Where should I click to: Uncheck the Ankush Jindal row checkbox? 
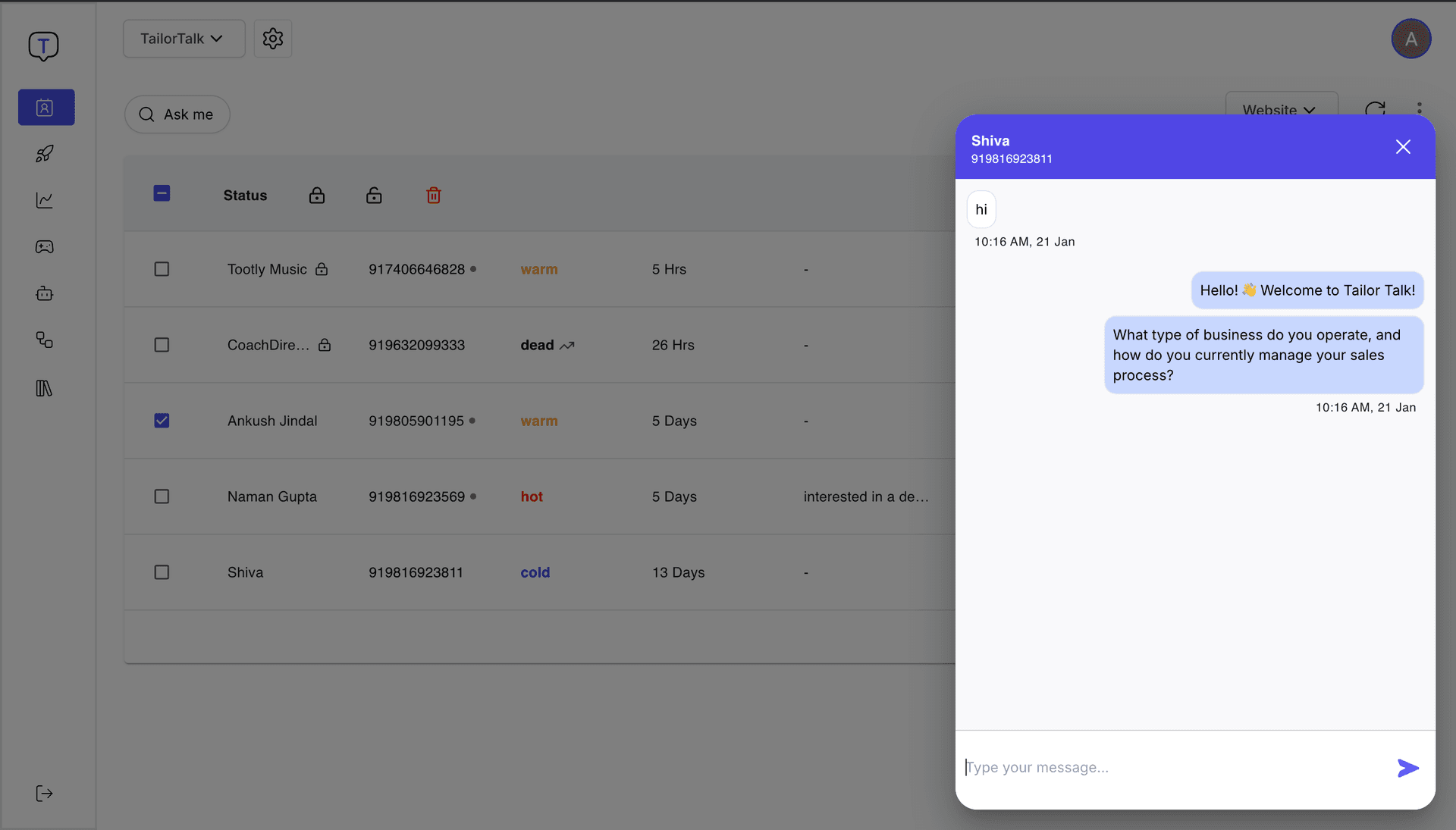(162, 421)
